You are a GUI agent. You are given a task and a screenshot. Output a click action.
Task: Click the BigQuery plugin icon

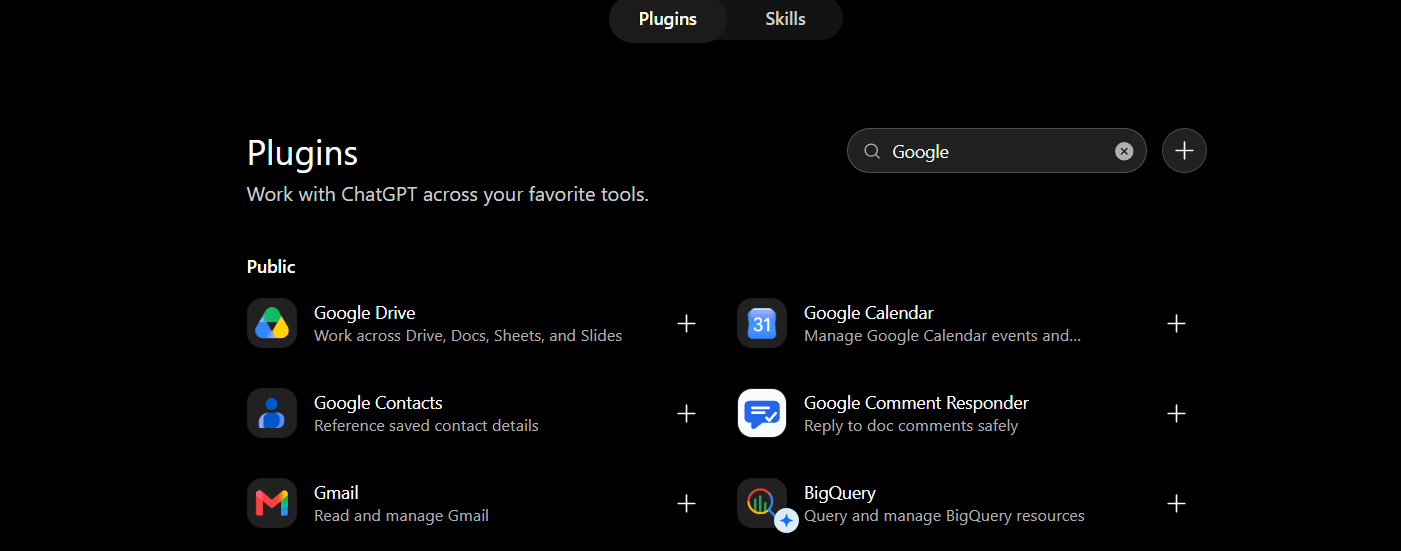click(x=762, y=503)
